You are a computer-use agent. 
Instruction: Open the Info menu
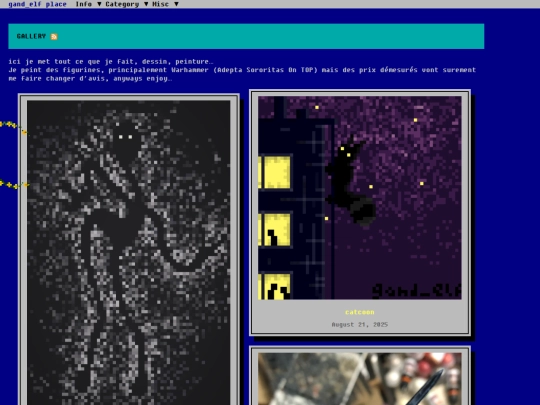click(x=83, y=4)
